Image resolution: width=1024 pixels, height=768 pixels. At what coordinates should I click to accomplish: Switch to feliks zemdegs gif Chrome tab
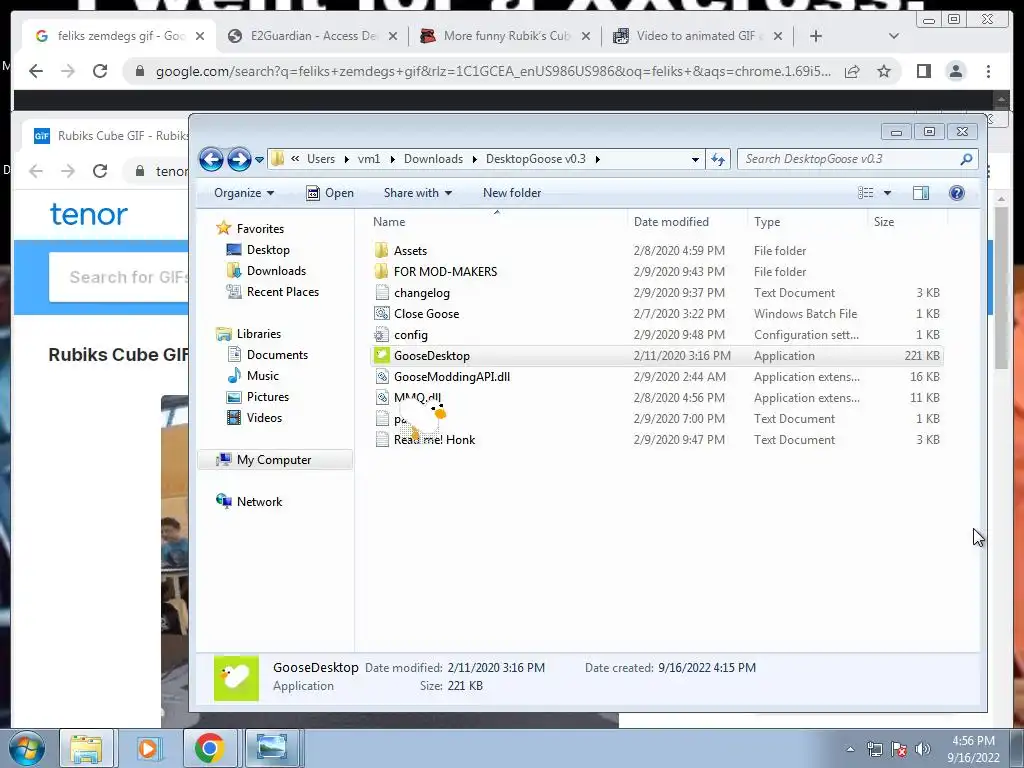click(x=120, y=36)
